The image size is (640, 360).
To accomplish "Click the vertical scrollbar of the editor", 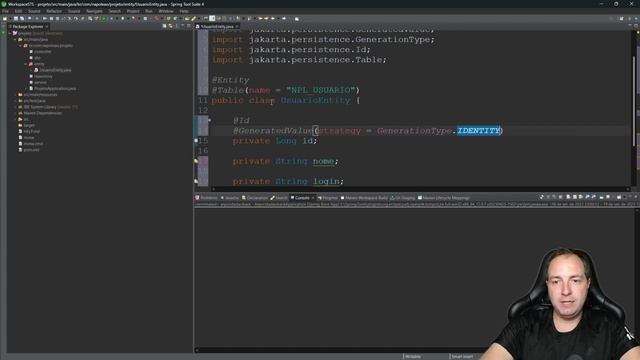I will pos(634,100).
